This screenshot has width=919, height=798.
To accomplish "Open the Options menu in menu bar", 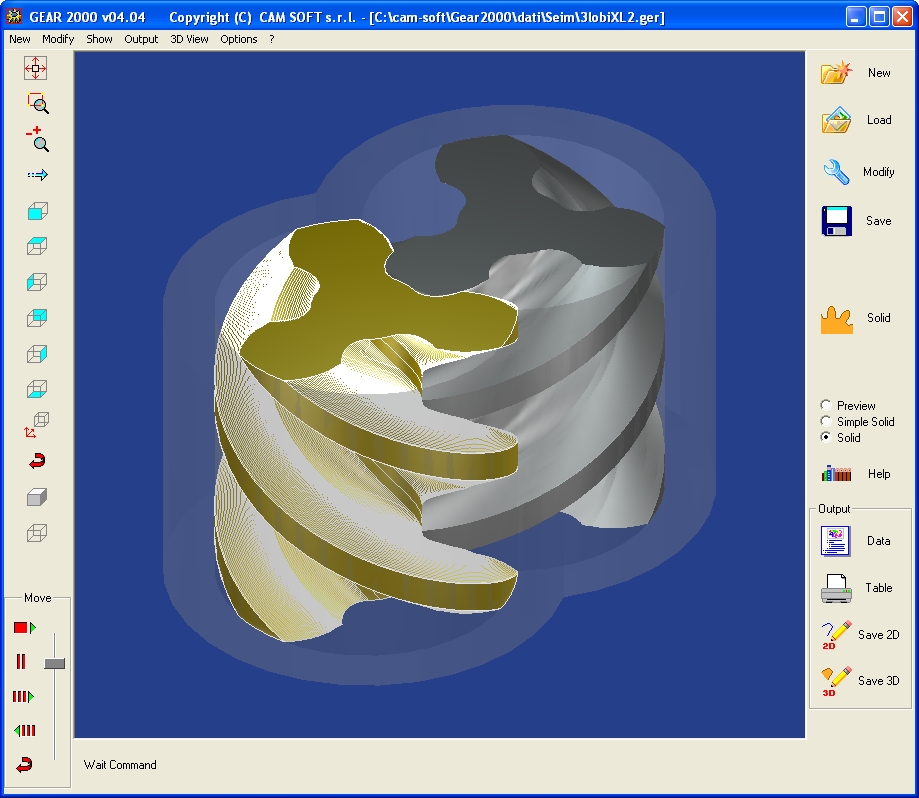I will tap(238, 39).
